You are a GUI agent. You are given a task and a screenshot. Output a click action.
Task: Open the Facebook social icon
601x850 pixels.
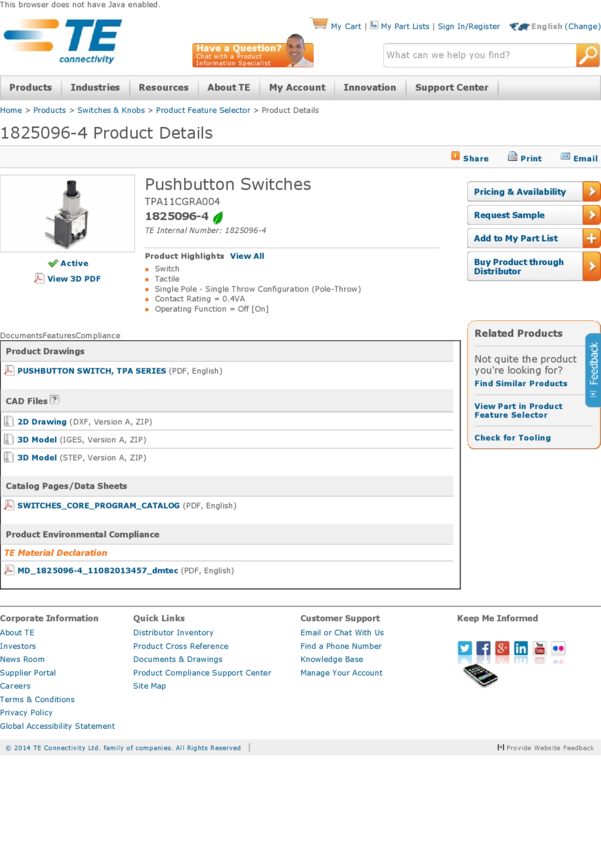[x=483, y=648]
